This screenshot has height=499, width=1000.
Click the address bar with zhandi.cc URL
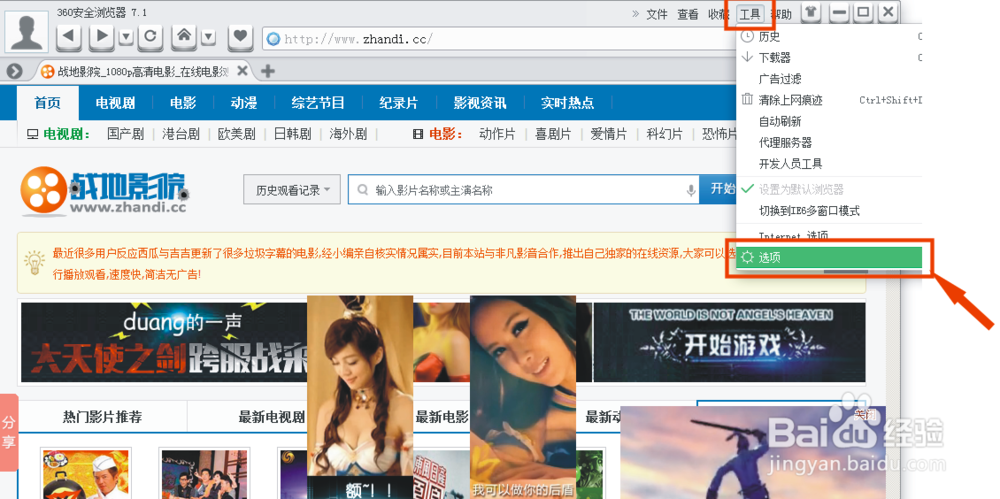pos(501,39)
